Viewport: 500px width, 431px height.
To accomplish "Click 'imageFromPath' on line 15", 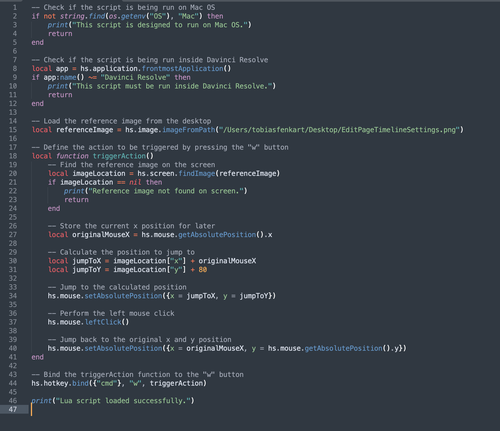I will (189, 130).
